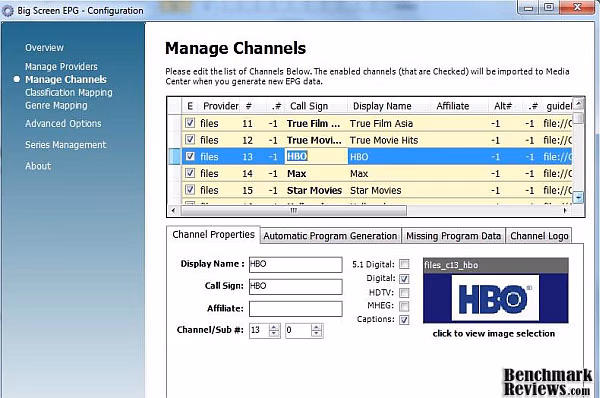Open Genre Mapping page

(56, 106)
